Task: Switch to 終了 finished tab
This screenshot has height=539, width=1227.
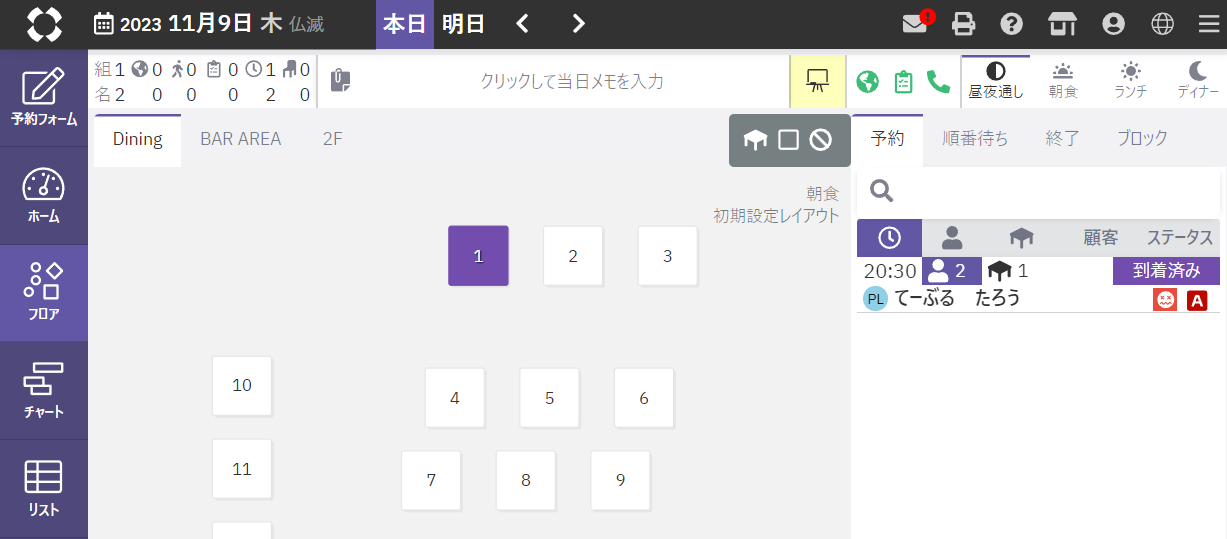Action: [1063, 140]
